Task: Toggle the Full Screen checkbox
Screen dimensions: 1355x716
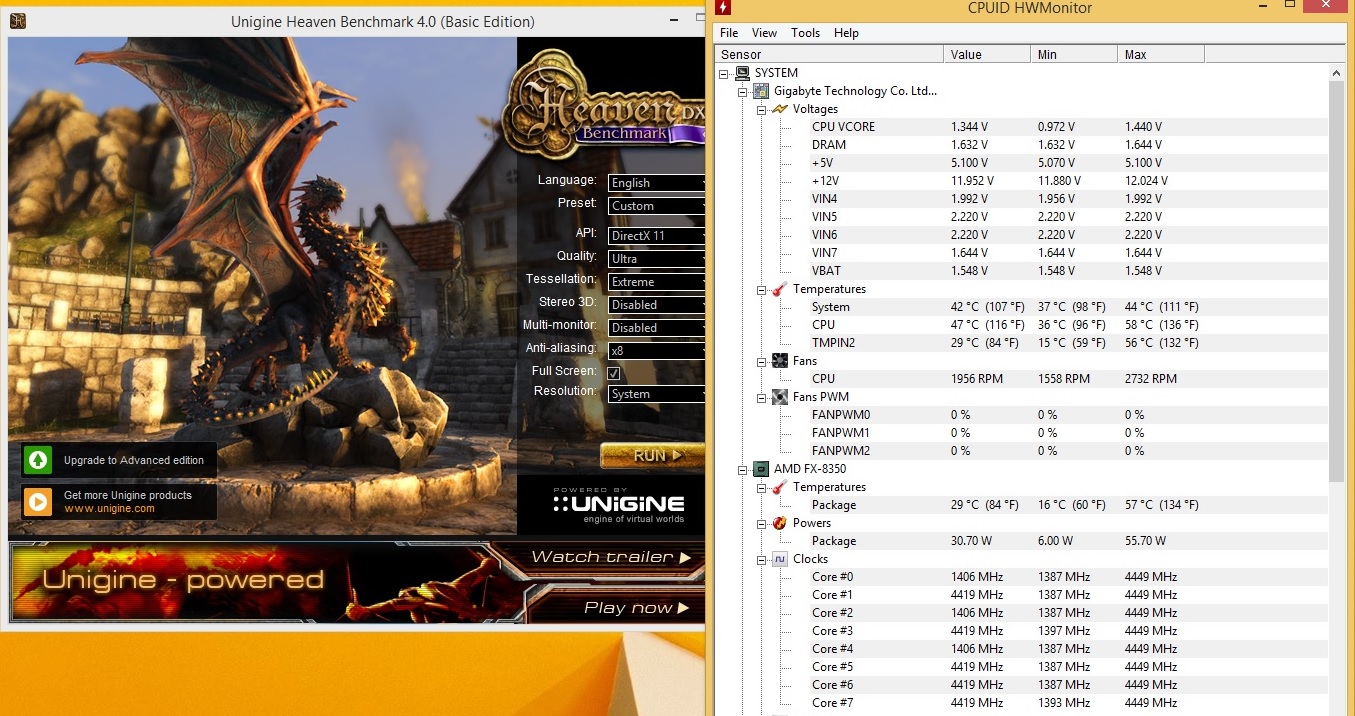Action: point(614,373)
